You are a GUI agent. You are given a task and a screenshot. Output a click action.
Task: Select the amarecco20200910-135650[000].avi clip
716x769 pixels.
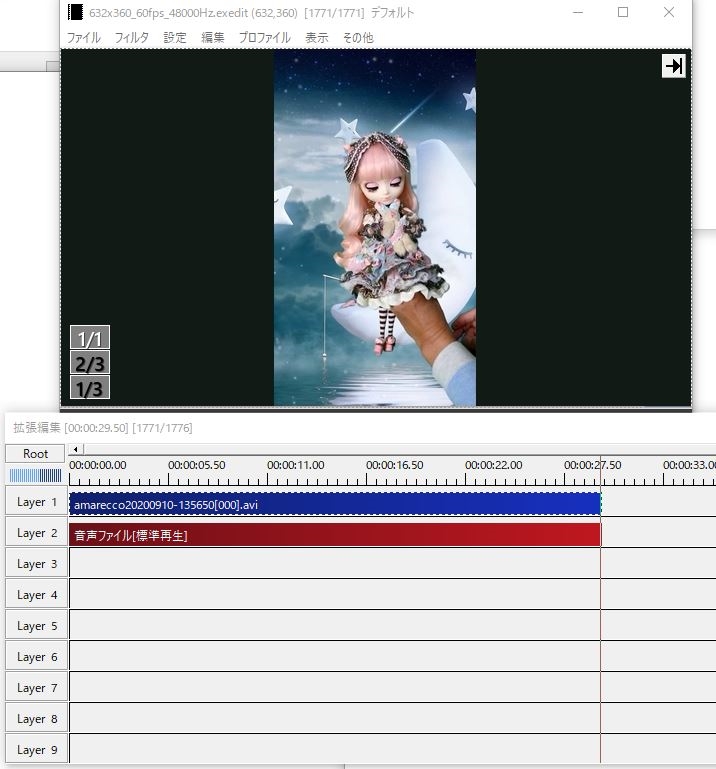(335, 504)
